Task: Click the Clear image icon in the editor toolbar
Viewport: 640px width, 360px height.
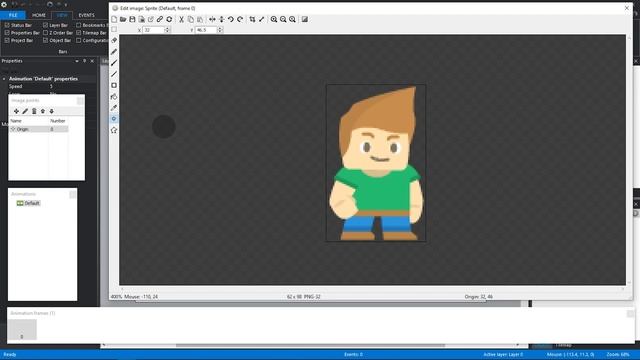Action: [x=114, y=19]
